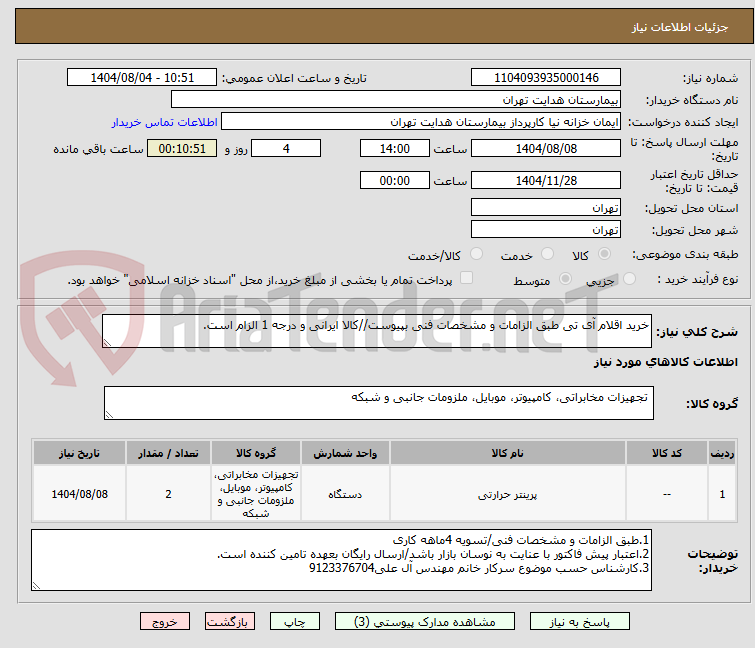Click the ایجاد کننده درخواست field
755x648 pixels.
click(421, 122)
